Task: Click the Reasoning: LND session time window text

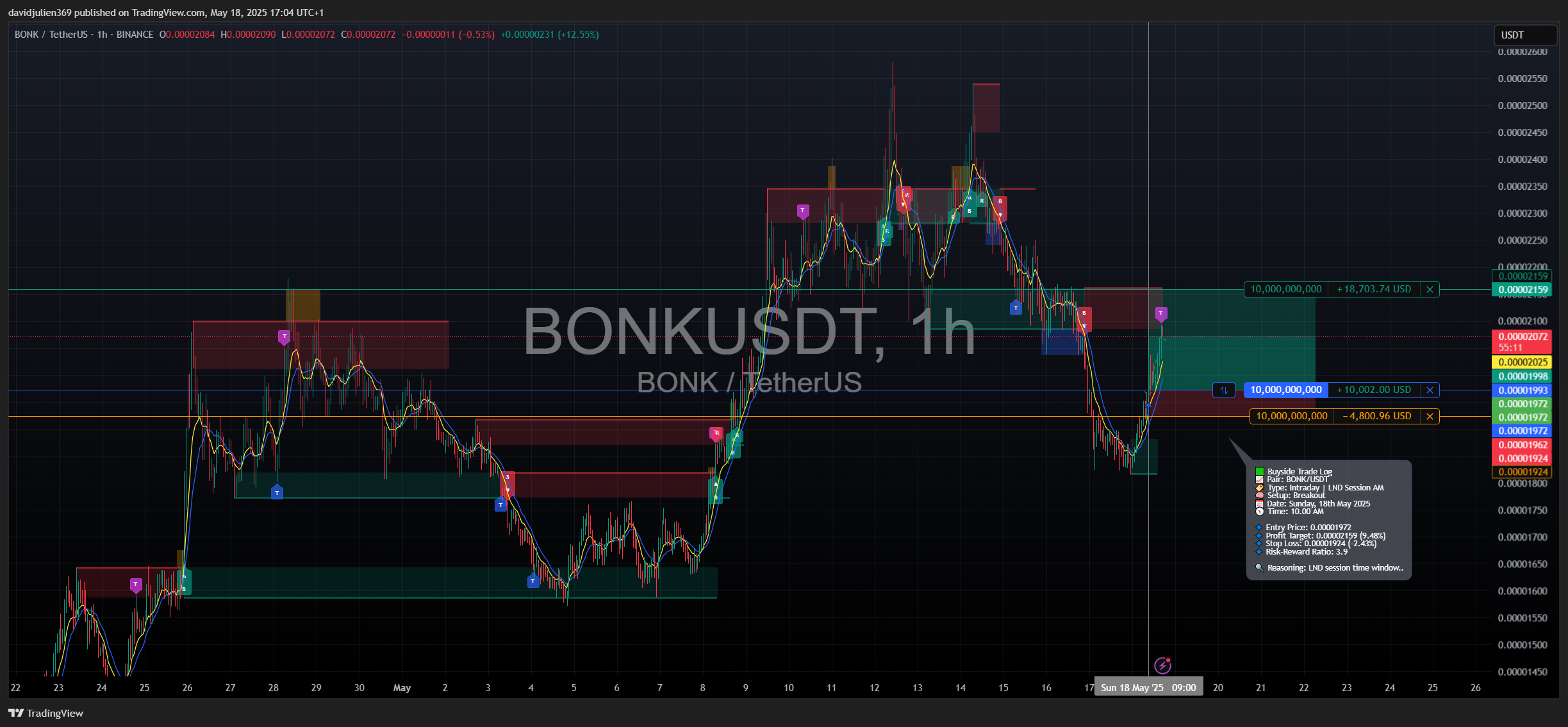Action: click(x=1335, y=568)
